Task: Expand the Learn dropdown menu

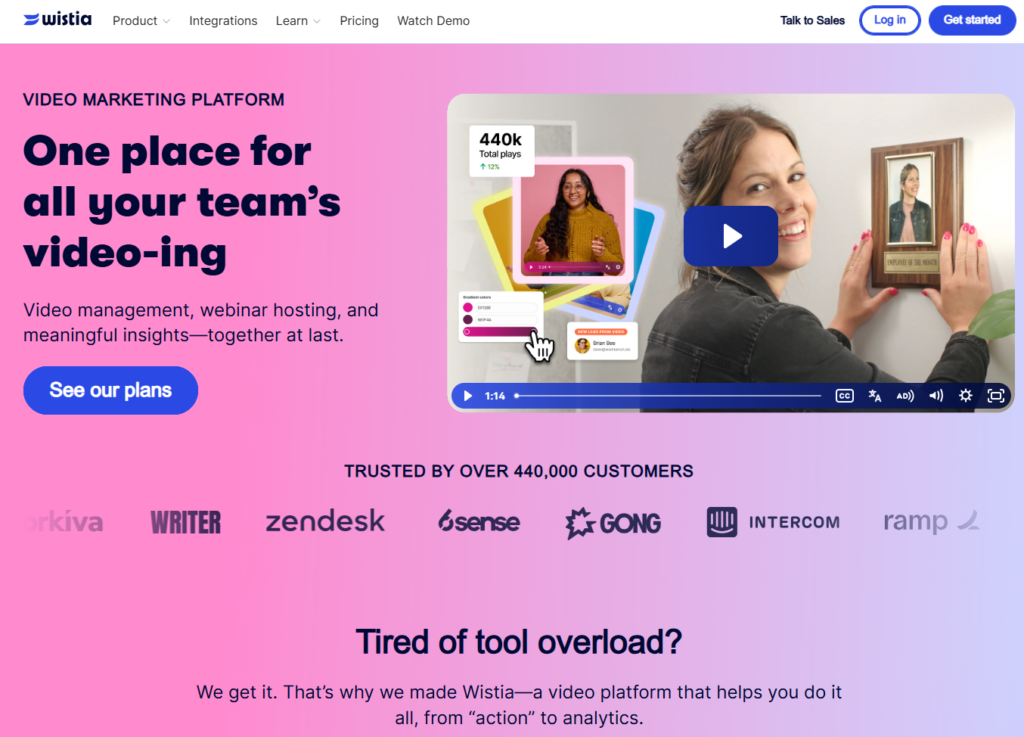Action: tap(298, 21)
